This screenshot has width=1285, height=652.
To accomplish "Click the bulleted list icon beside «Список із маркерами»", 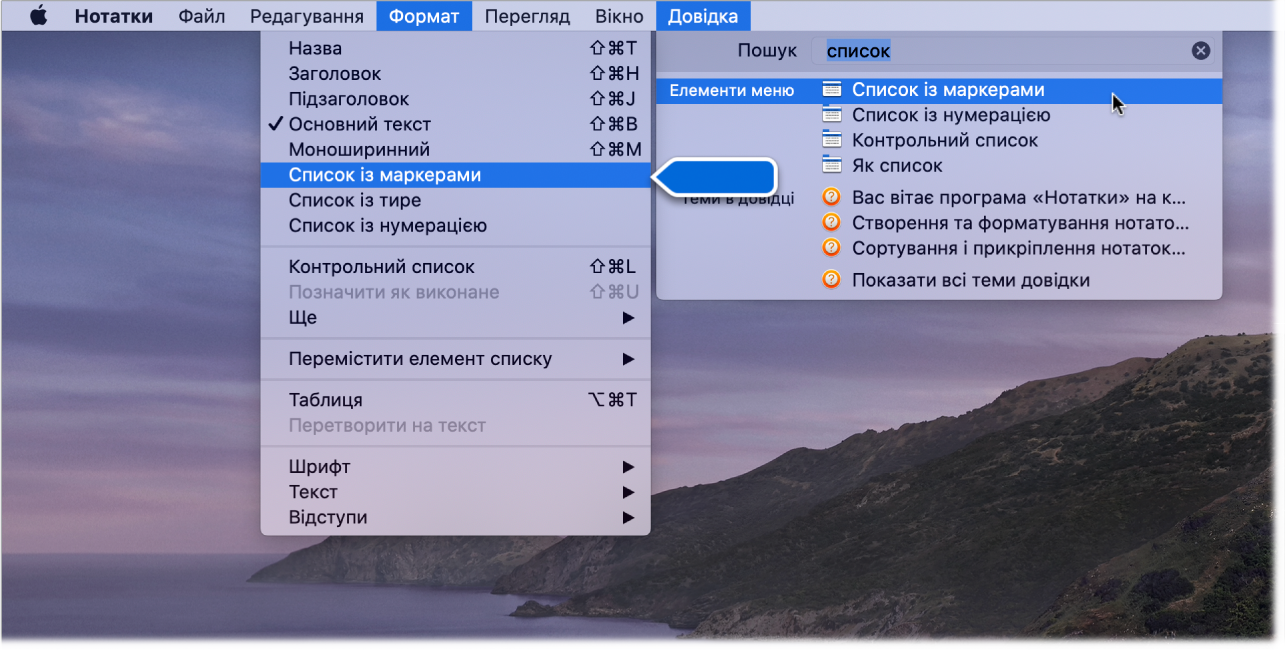I will (831, 89).
